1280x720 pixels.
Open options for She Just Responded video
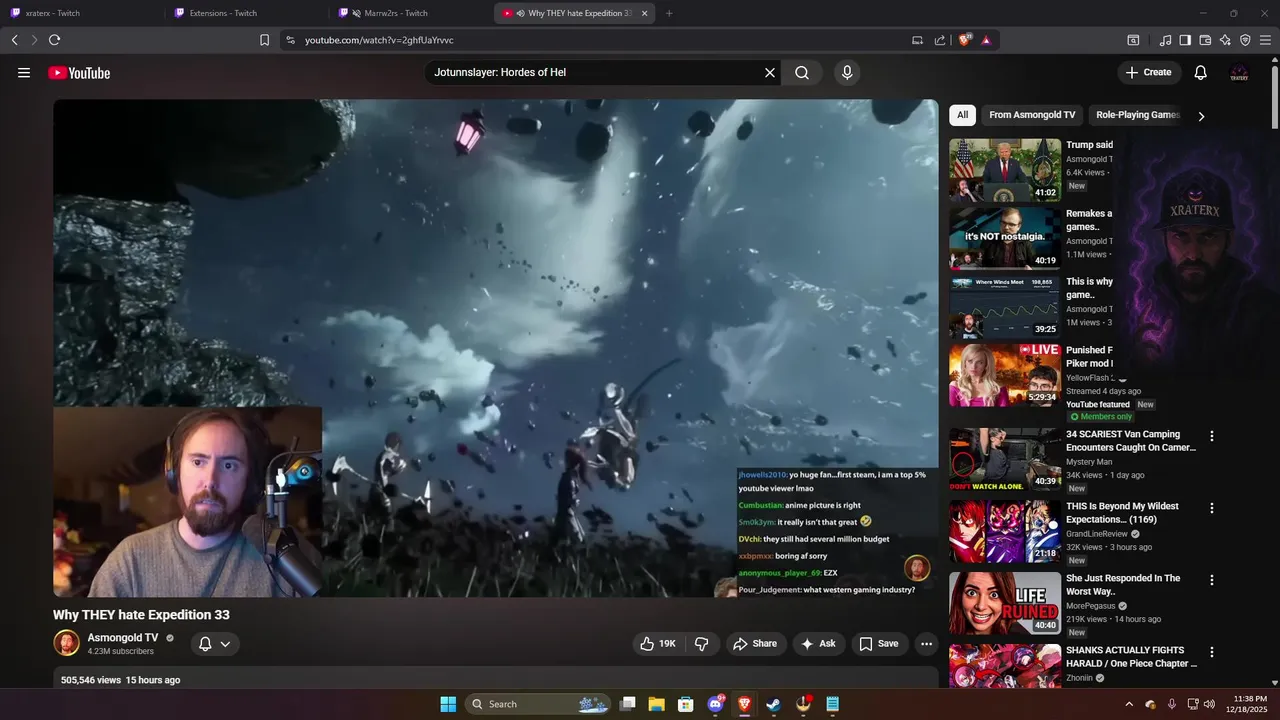pos(1212,580)
